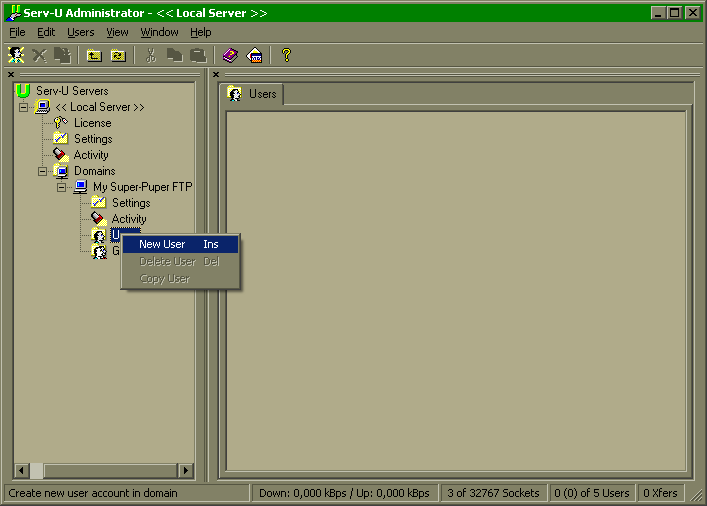Open the Edit menu
Viewport: 707px width, 506px height.
(46, 32)
